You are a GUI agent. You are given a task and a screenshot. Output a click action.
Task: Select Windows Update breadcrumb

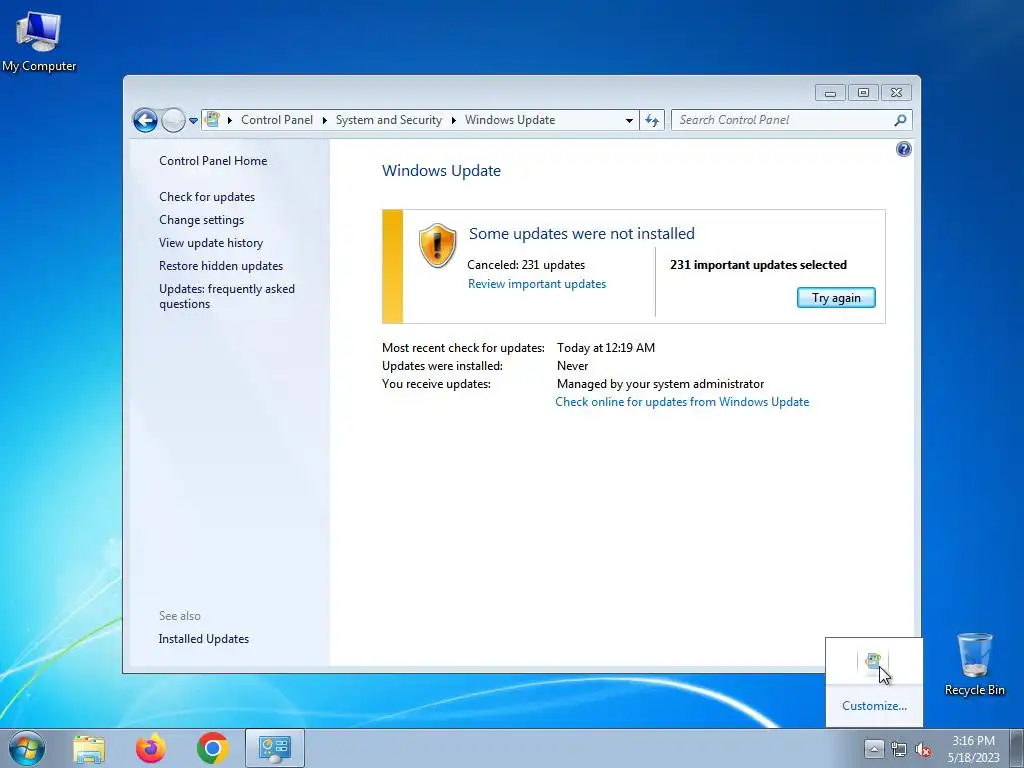click(510, 120)
